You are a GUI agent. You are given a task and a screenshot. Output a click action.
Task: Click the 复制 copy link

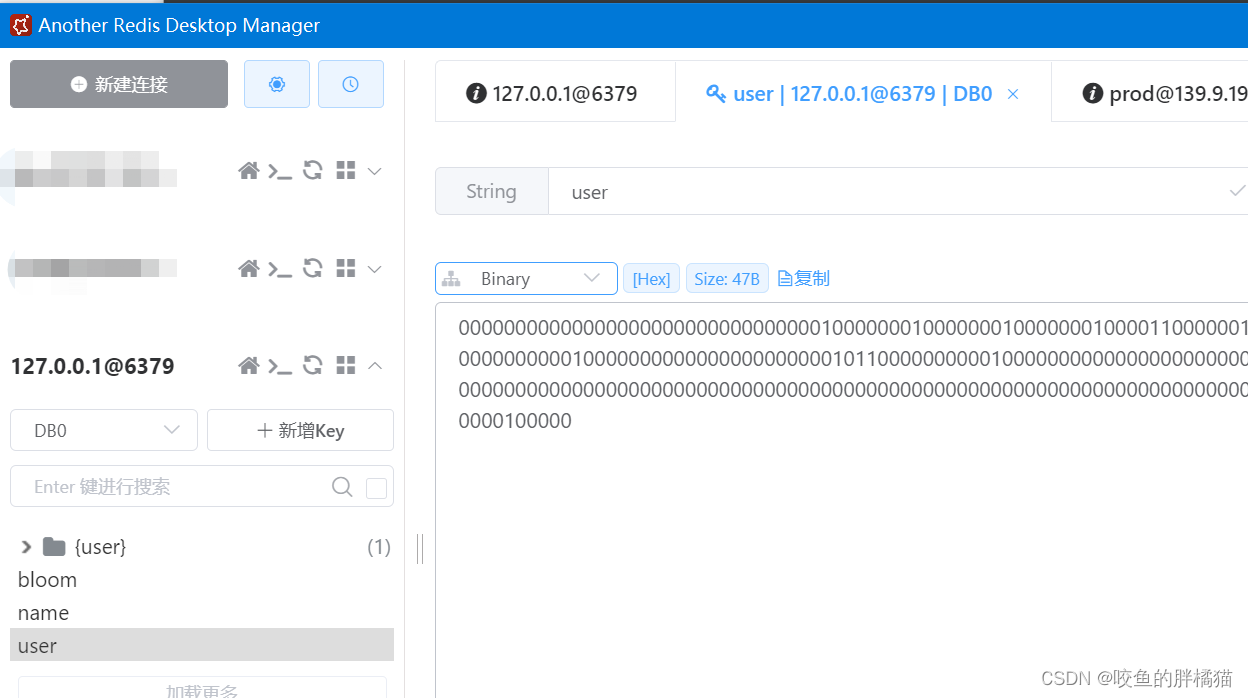pyautogui.click(x=802, y=278)
